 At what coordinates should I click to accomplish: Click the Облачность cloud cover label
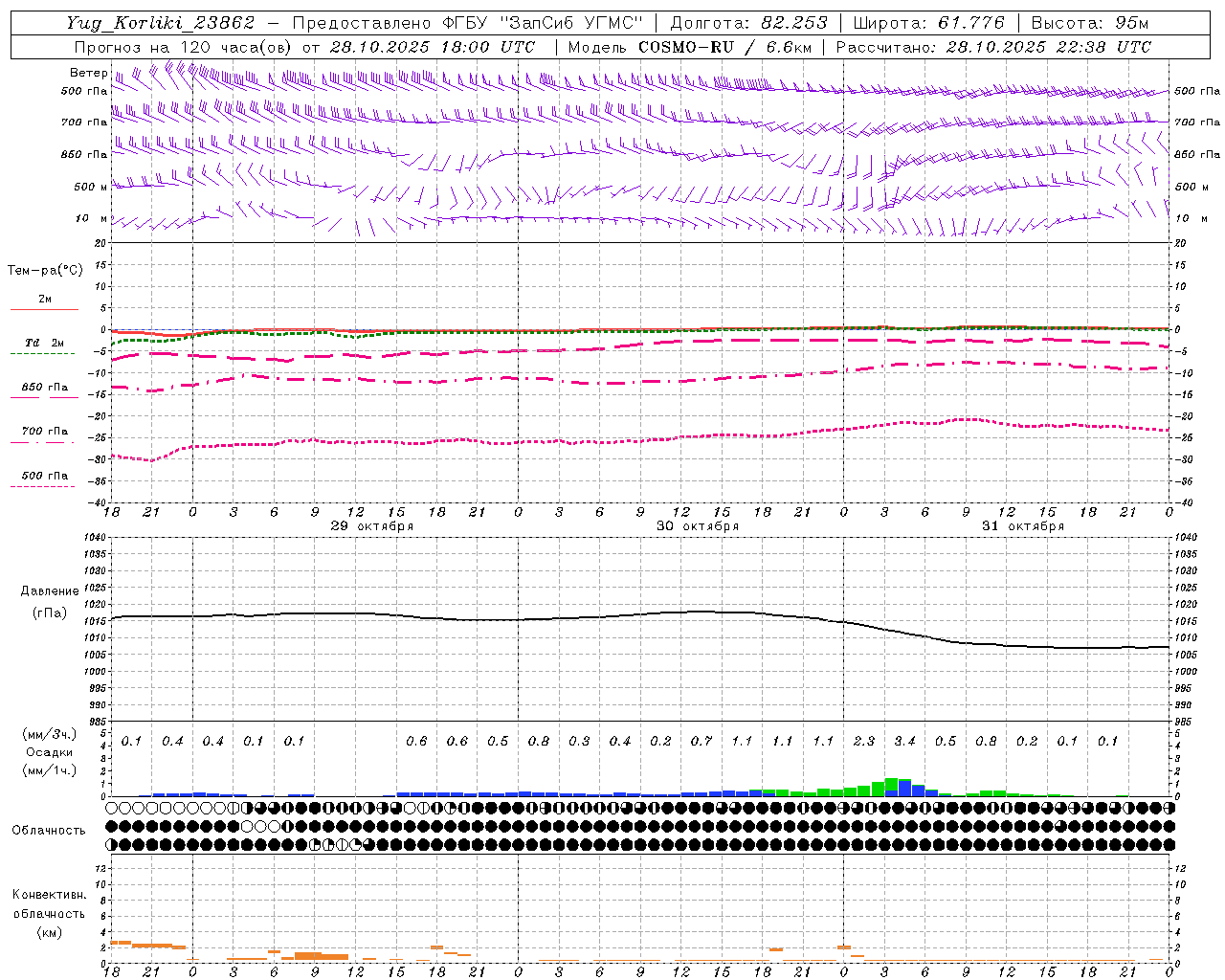point(49,830)
